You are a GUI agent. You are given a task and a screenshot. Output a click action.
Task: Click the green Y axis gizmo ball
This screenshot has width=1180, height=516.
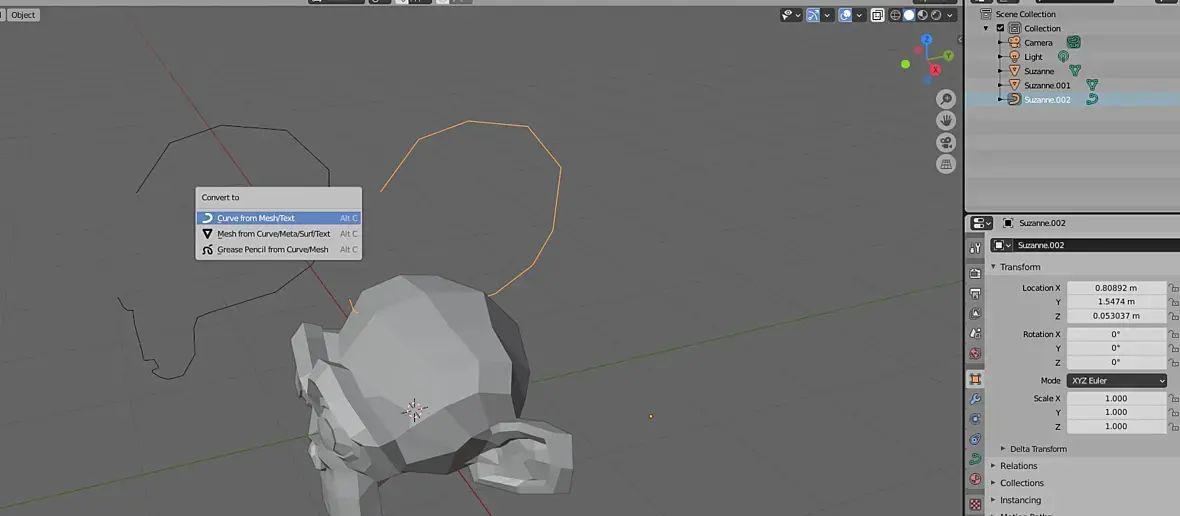pos(948,56)
